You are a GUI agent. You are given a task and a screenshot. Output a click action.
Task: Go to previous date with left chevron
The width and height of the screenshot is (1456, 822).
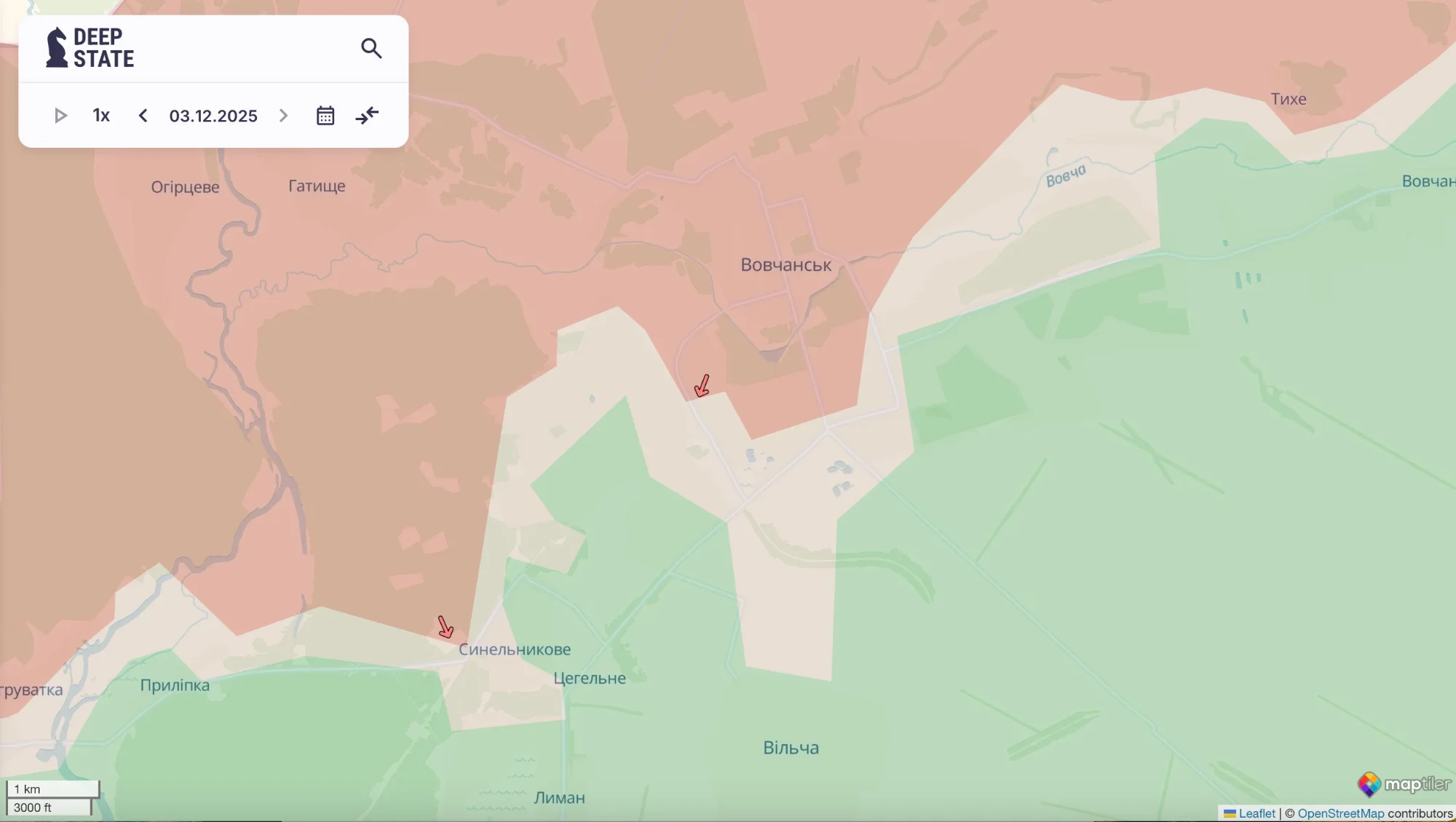coord(143,116)
